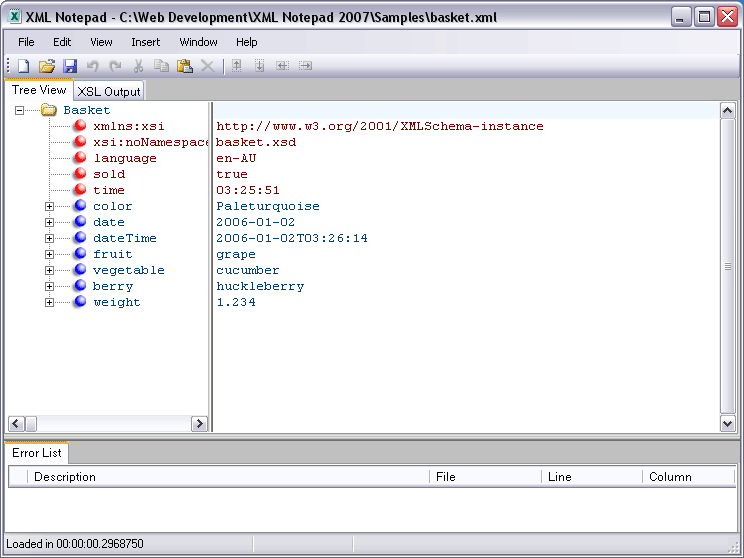Click the Save floppy disk icon
This screenshot has height=558, width=744.
click(x=70, y=66)
